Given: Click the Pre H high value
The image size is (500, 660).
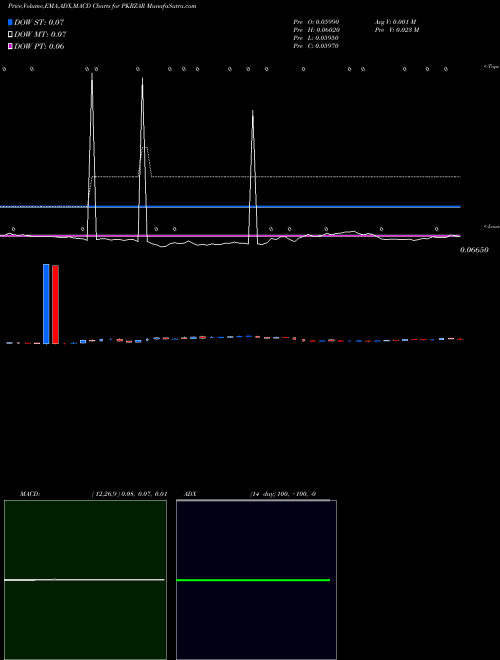Looking at the screenshot, I should tap(316, 30).
